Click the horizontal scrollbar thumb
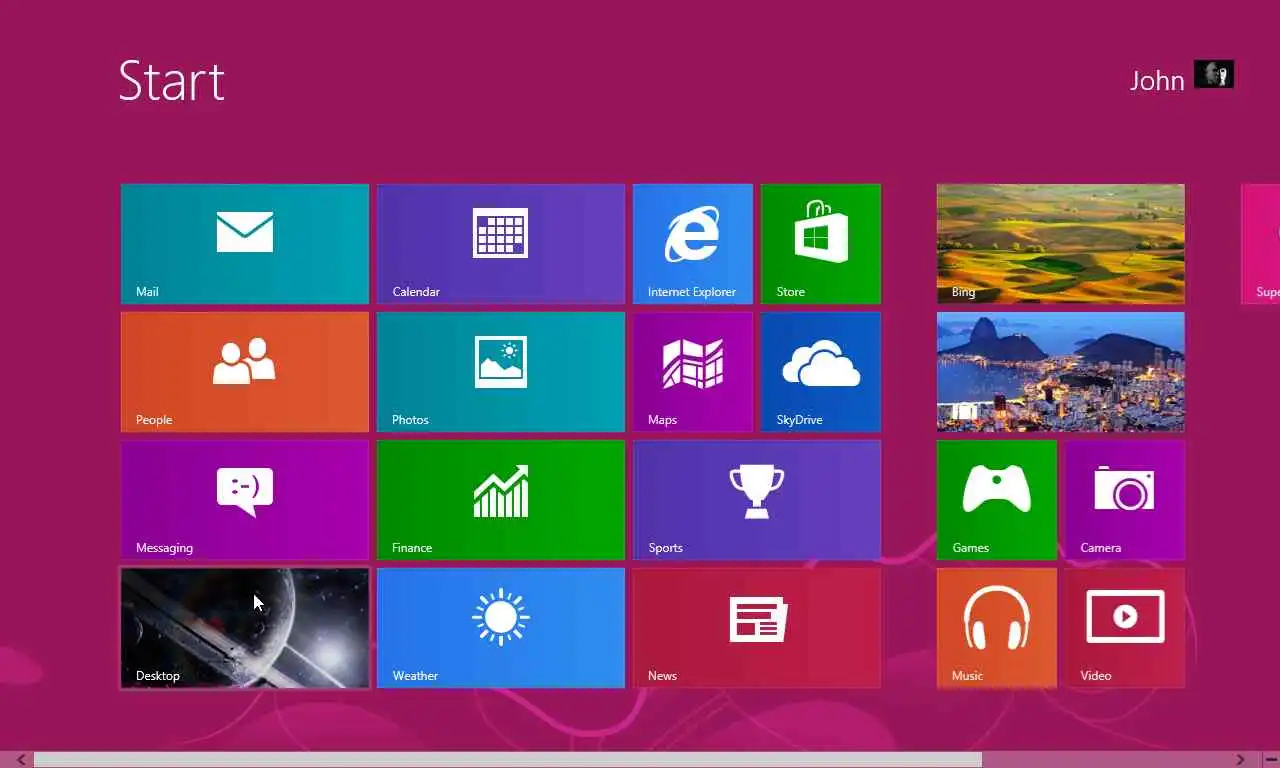The height and width of the screenshot is (768, 1280). click(508, 760)
